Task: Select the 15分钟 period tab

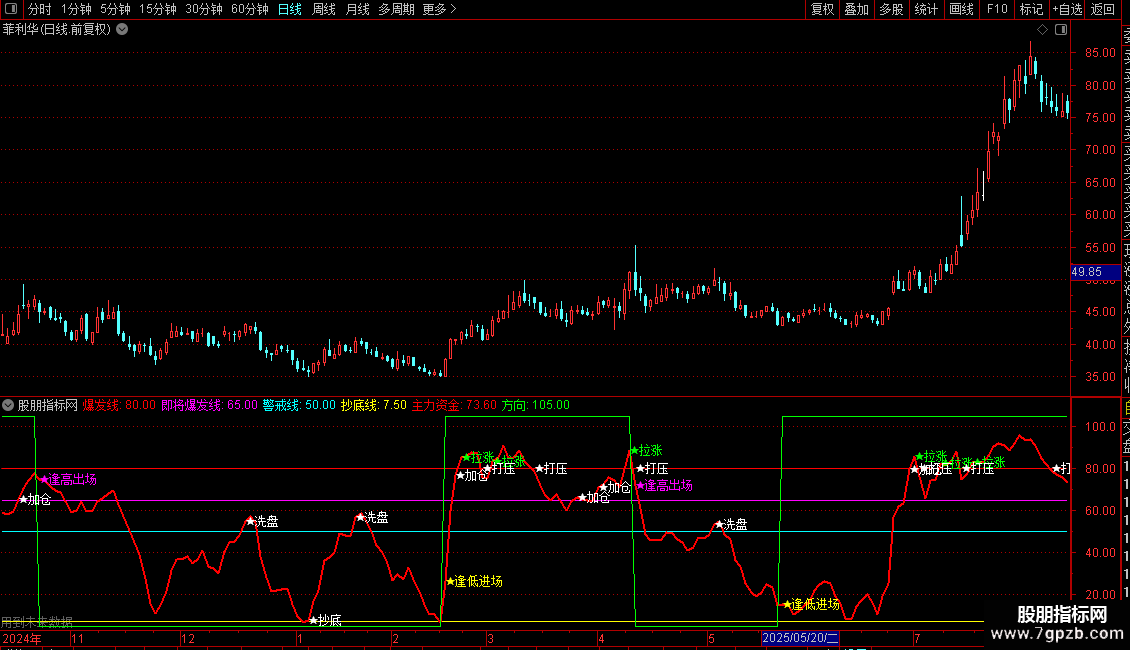Action: 158,9
